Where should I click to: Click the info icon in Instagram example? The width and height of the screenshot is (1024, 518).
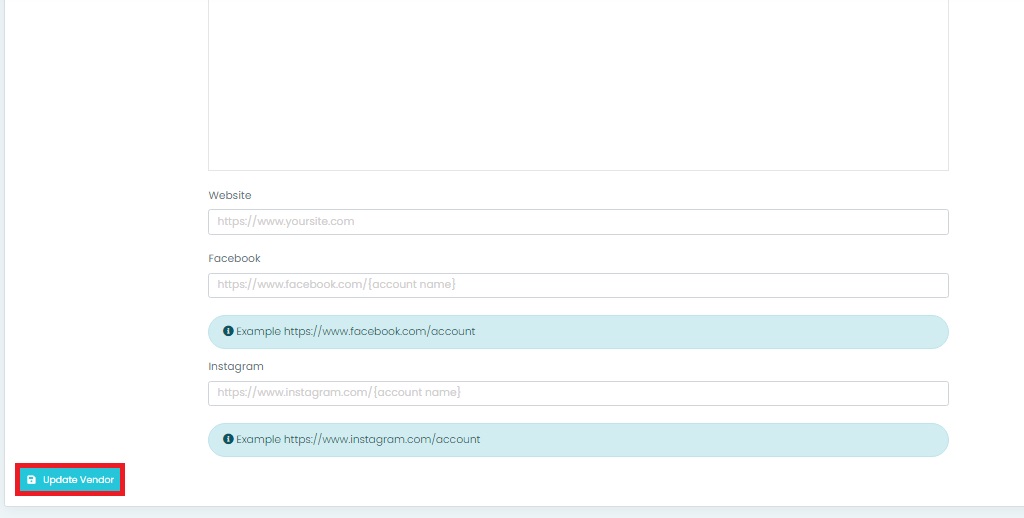point(228,439)
